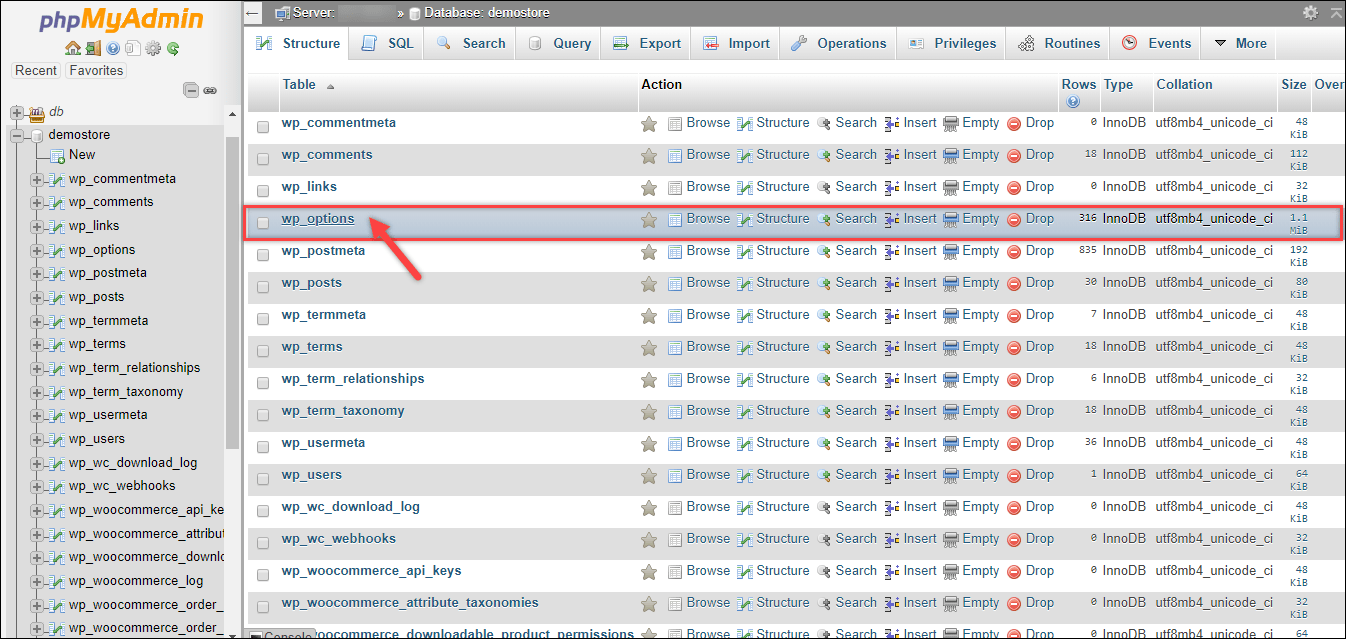This screenshot has height=639, width=1346.
Task: Click Search icon for wp_postmeta row
Action: click(x=824, y=251)
